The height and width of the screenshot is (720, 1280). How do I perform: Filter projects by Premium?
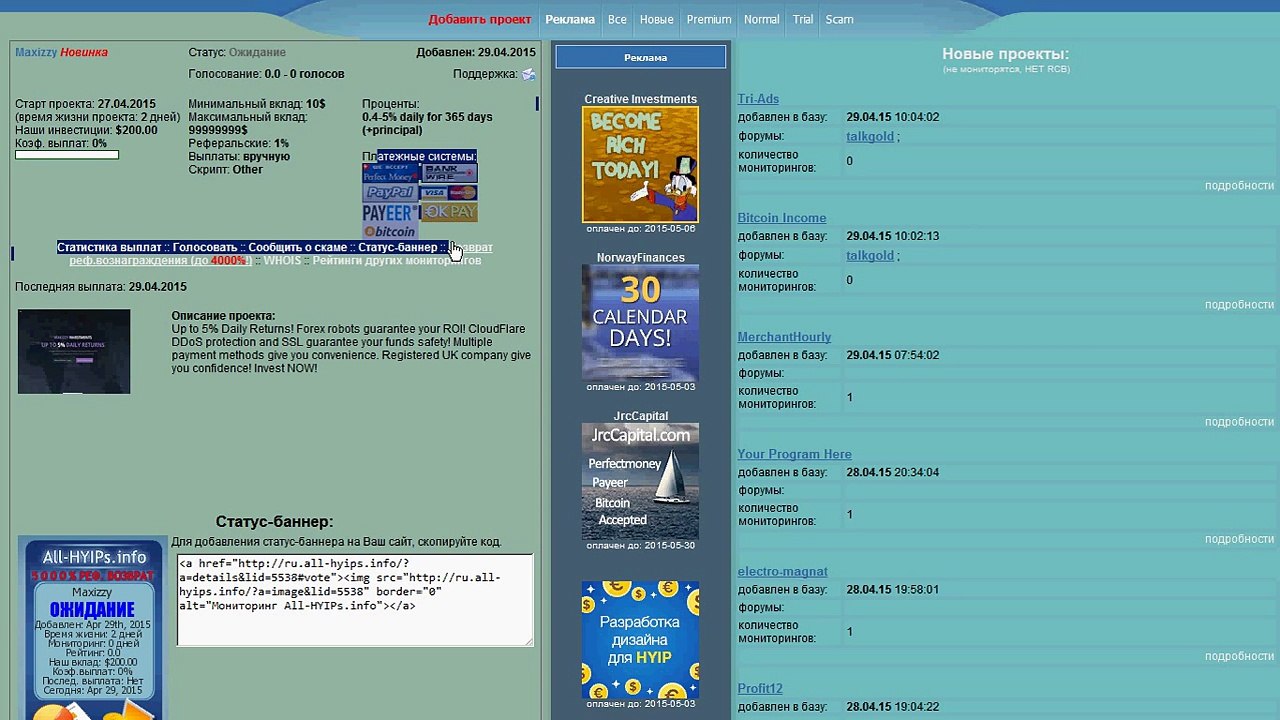click(709, 19)
